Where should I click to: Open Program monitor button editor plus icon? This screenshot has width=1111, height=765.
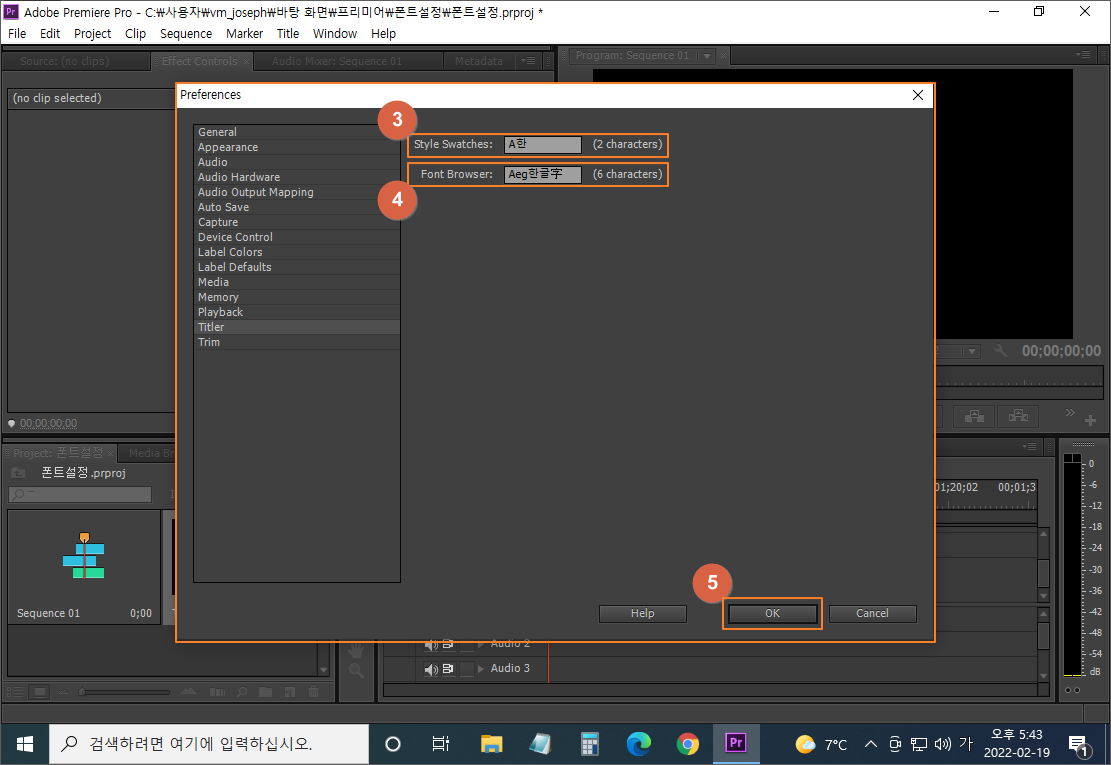[1090, 421]
